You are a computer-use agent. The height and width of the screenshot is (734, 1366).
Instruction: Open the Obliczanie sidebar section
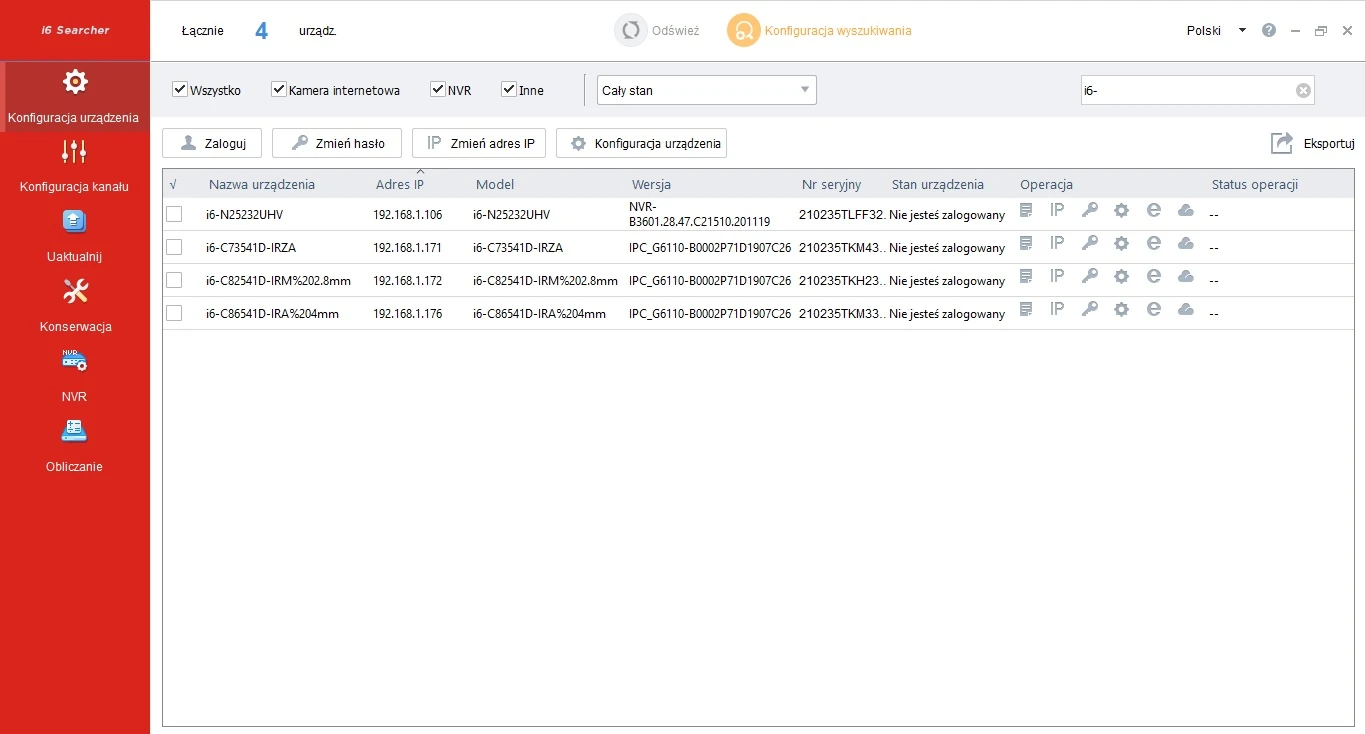click(x=74, y=447)
